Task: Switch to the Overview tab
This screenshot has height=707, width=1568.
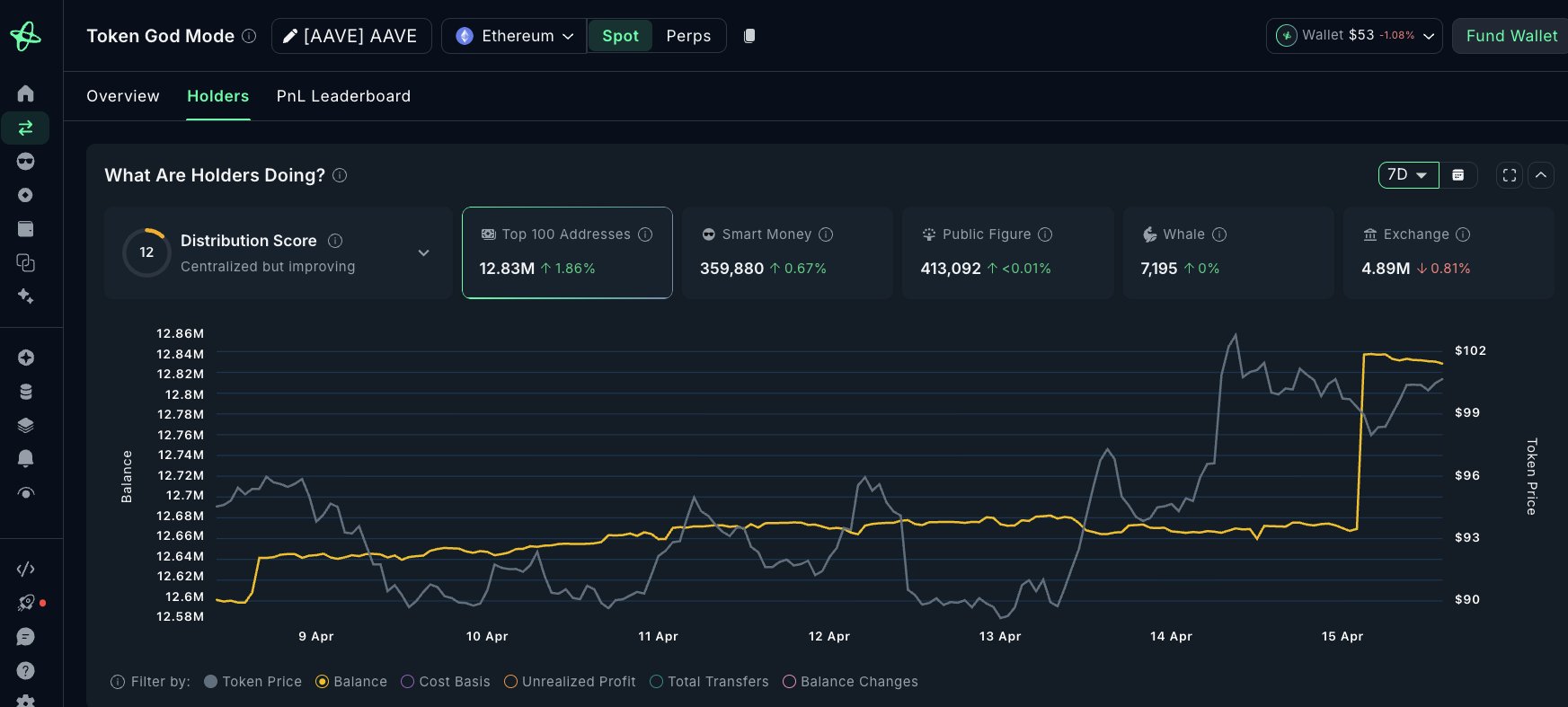Action: tap(123, 96)
